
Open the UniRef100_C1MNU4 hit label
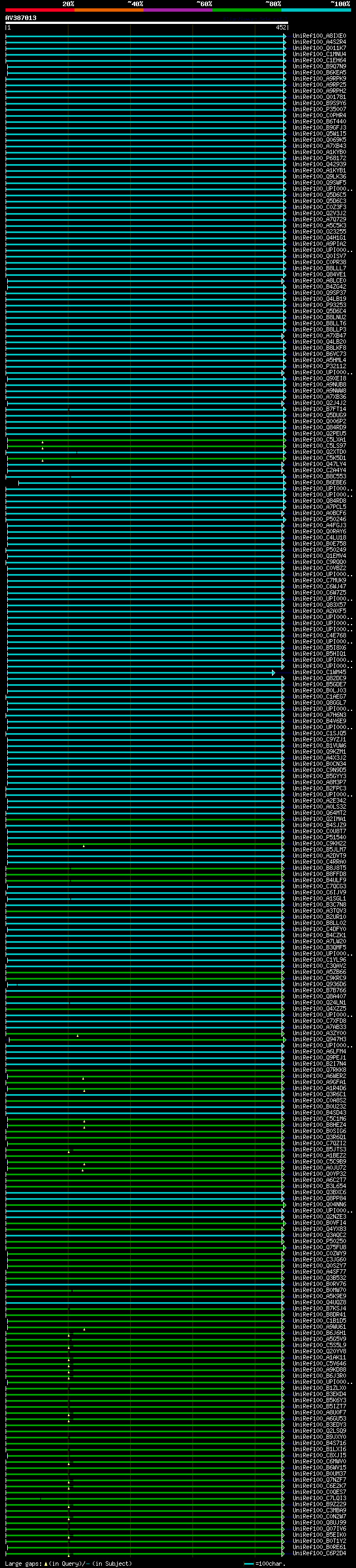point(319,54)
